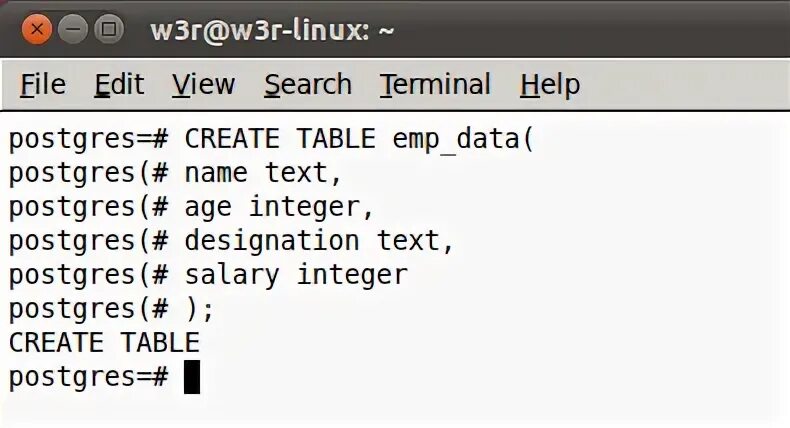The width and height of the screenshot is (790, 428).
Task: Open the View menu
Action: coord(204,84)
